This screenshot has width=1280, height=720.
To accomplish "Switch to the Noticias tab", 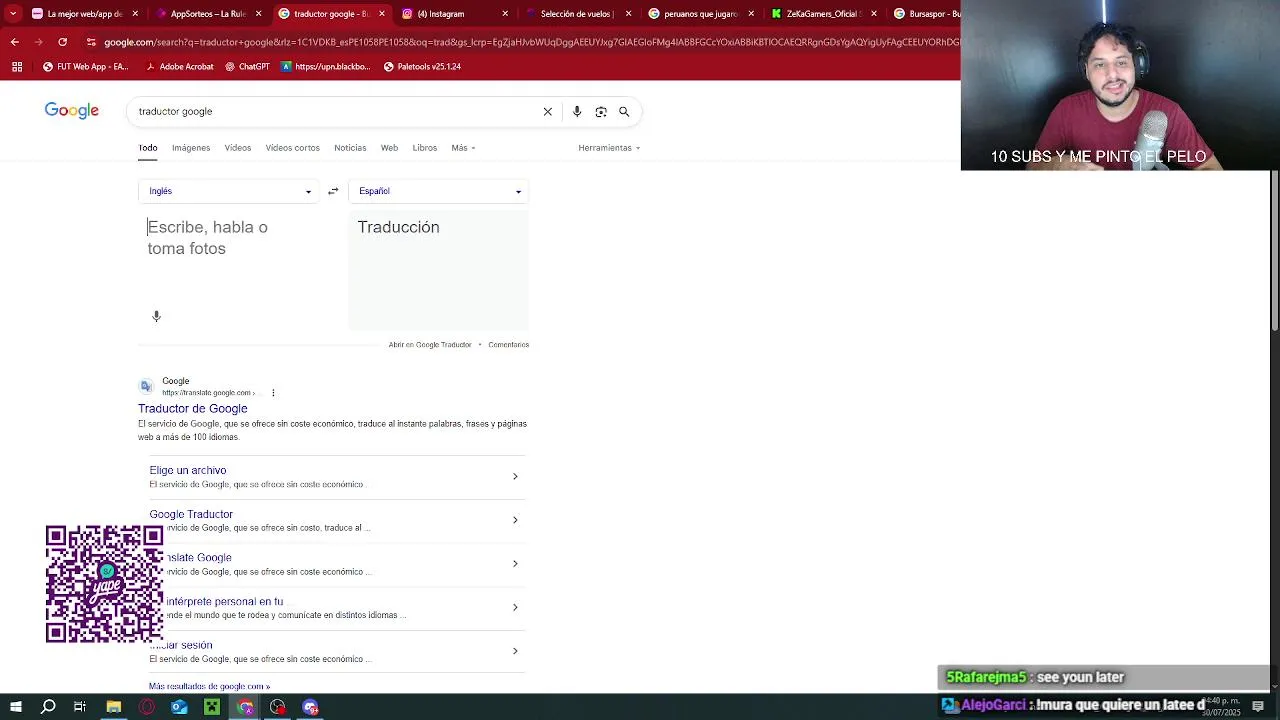I will pyautogui.click(x=350, y=148).
